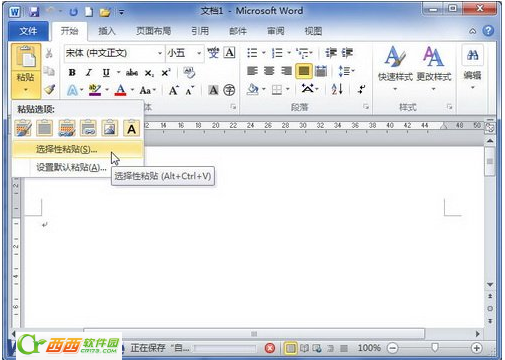
Task: Toggle Italic formatting
Action: [x=89, y=72]
